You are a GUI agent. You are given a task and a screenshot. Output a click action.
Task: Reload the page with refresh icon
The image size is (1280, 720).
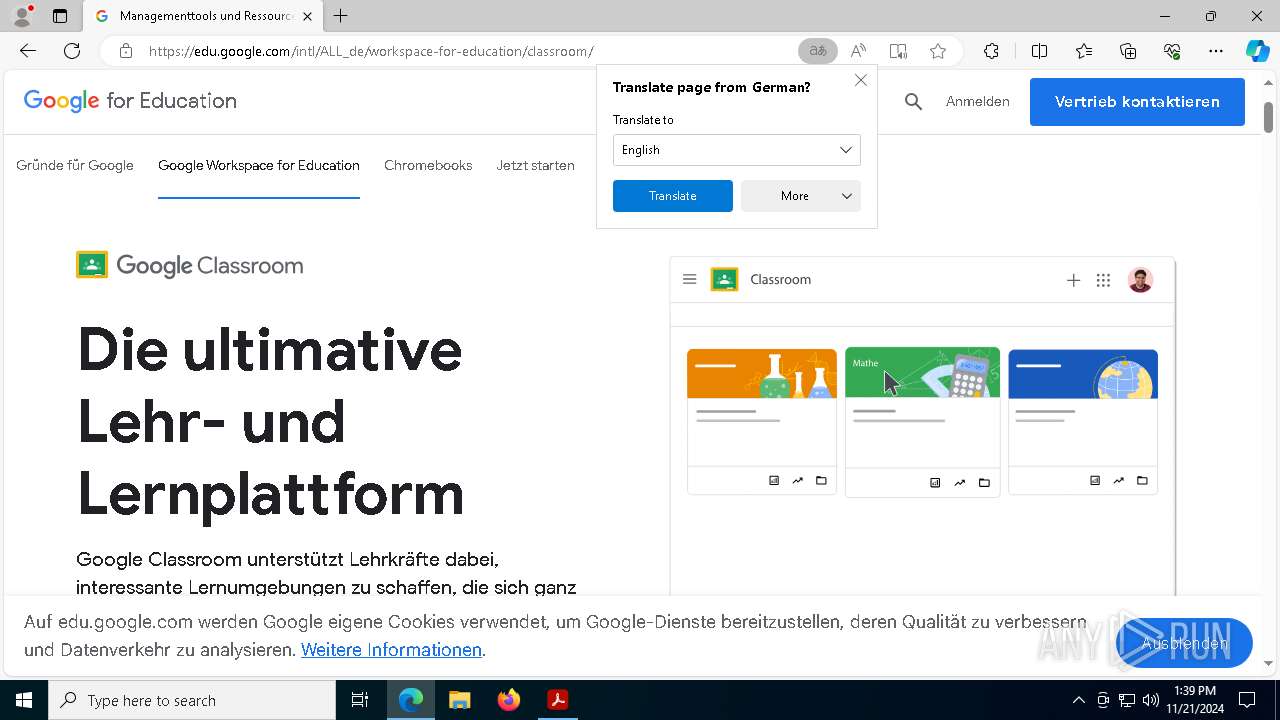point(72,51)
